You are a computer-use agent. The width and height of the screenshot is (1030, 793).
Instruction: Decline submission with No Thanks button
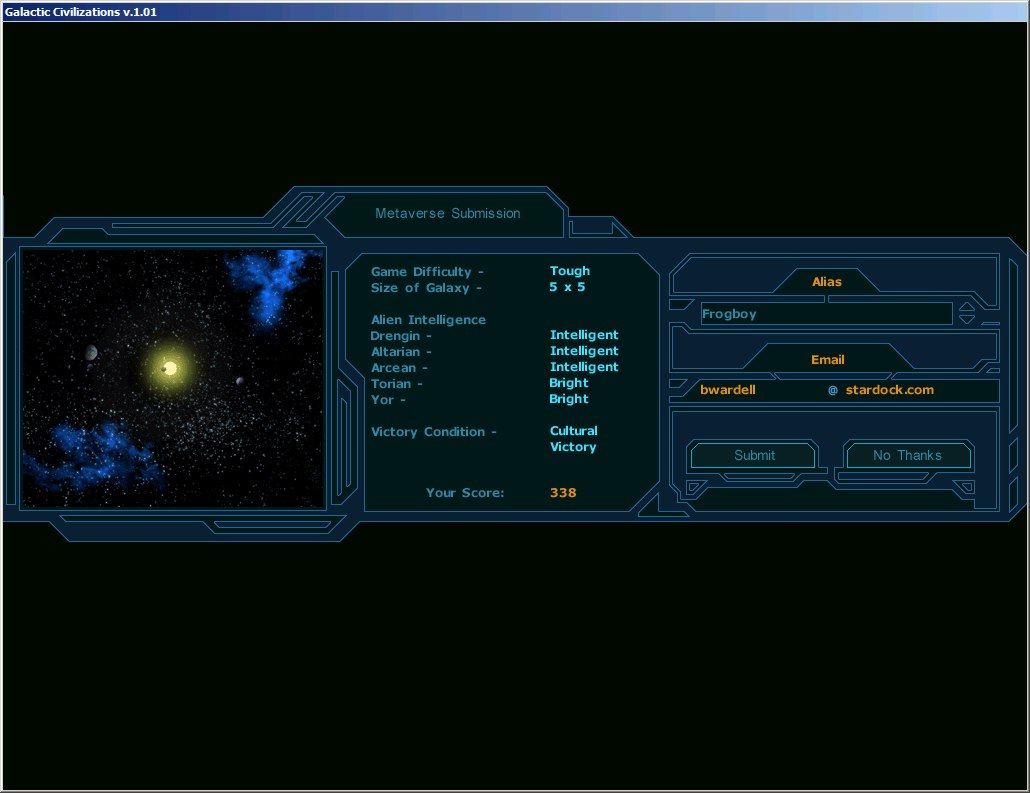coord(907,455)
